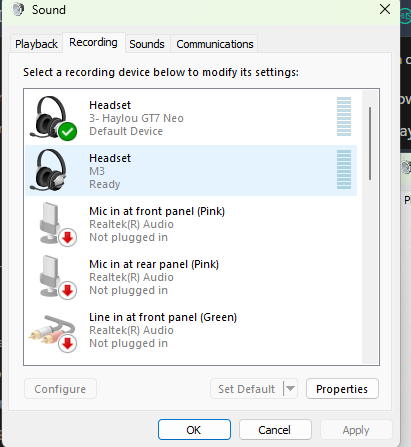Click the device list vertical scrollbar thumb
411x447 pixels.
370,143
